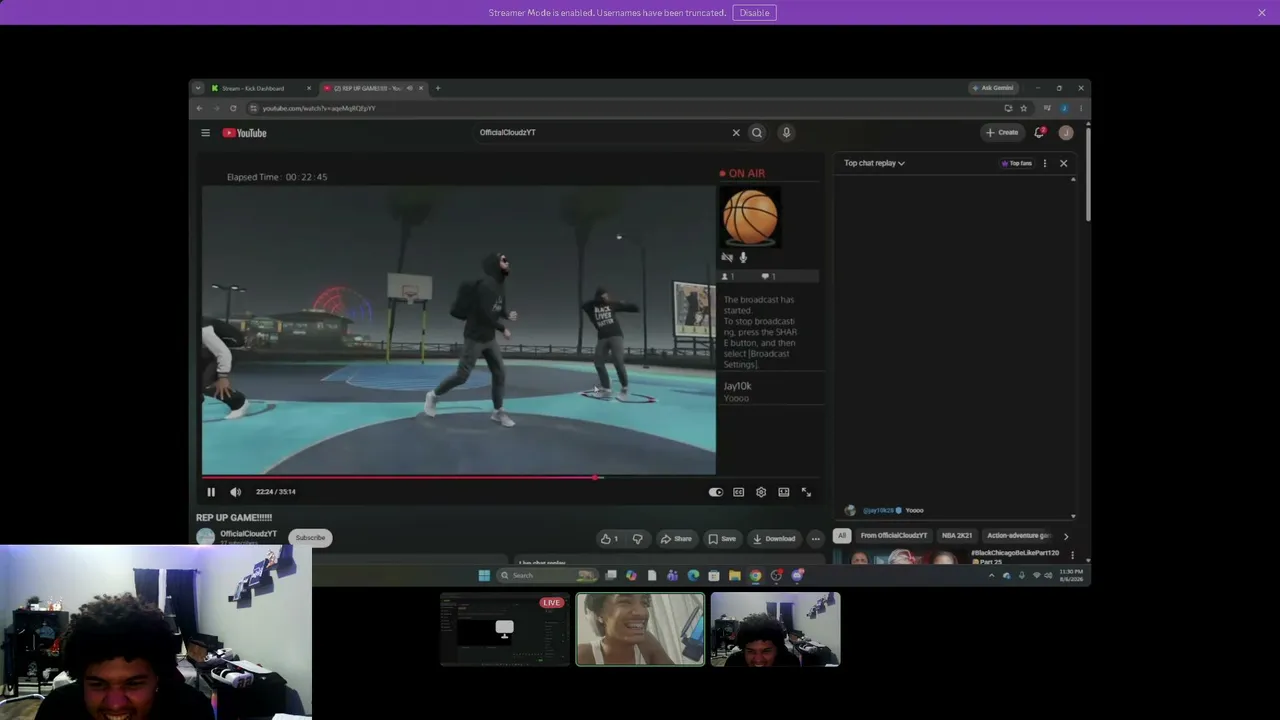Go to the YouTube home logo

point(245,133)
